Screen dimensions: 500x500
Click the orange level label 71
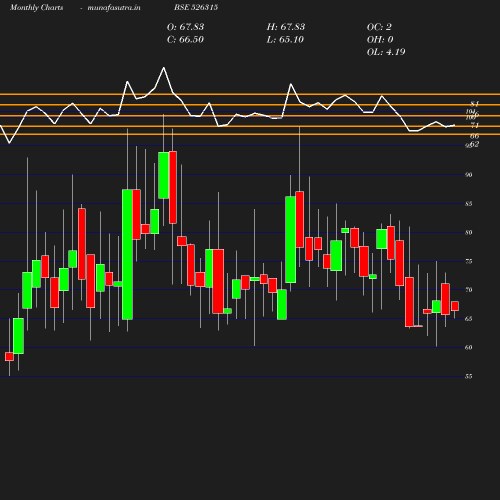pyautogui.click(x=475, y=125)
